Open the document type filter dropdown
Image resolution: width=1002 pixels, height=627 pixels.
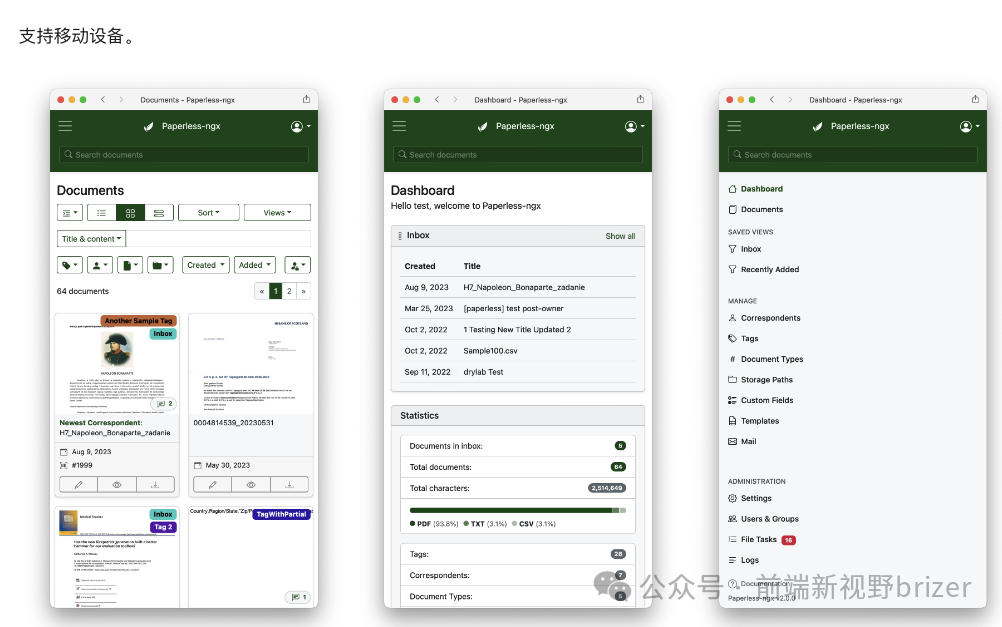click(x=130, y=265)
